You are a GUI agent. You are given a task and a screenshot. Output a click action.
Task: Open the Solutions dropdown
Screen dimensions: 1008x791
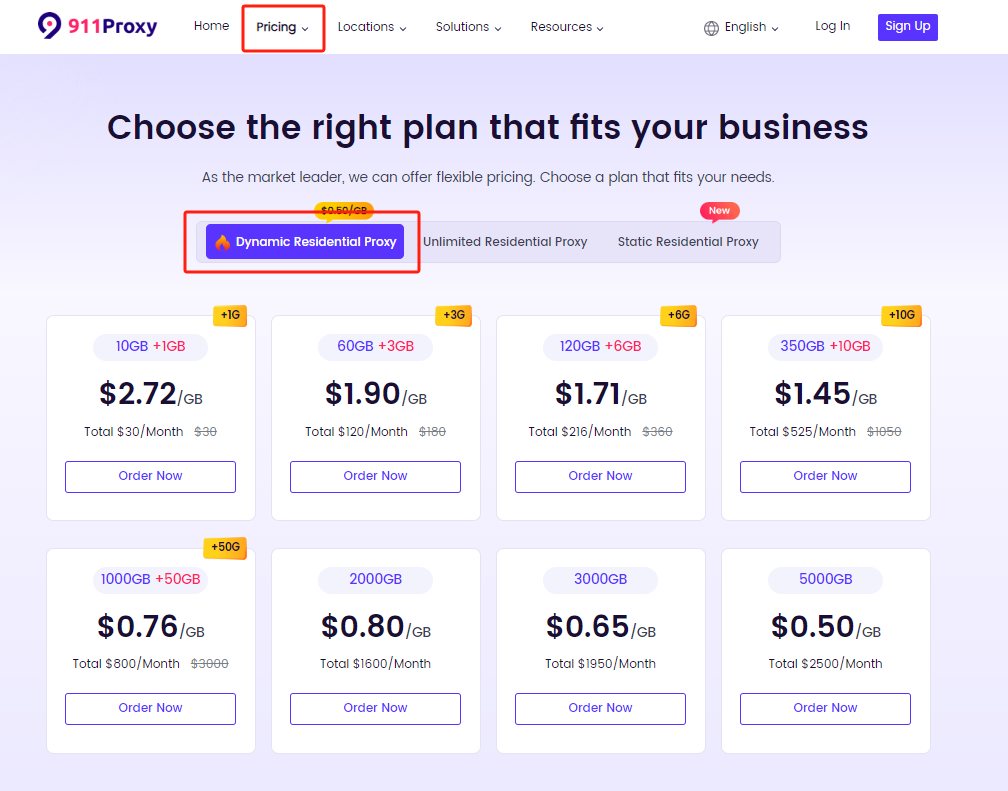pyautogui.click(x=468, y=27)
